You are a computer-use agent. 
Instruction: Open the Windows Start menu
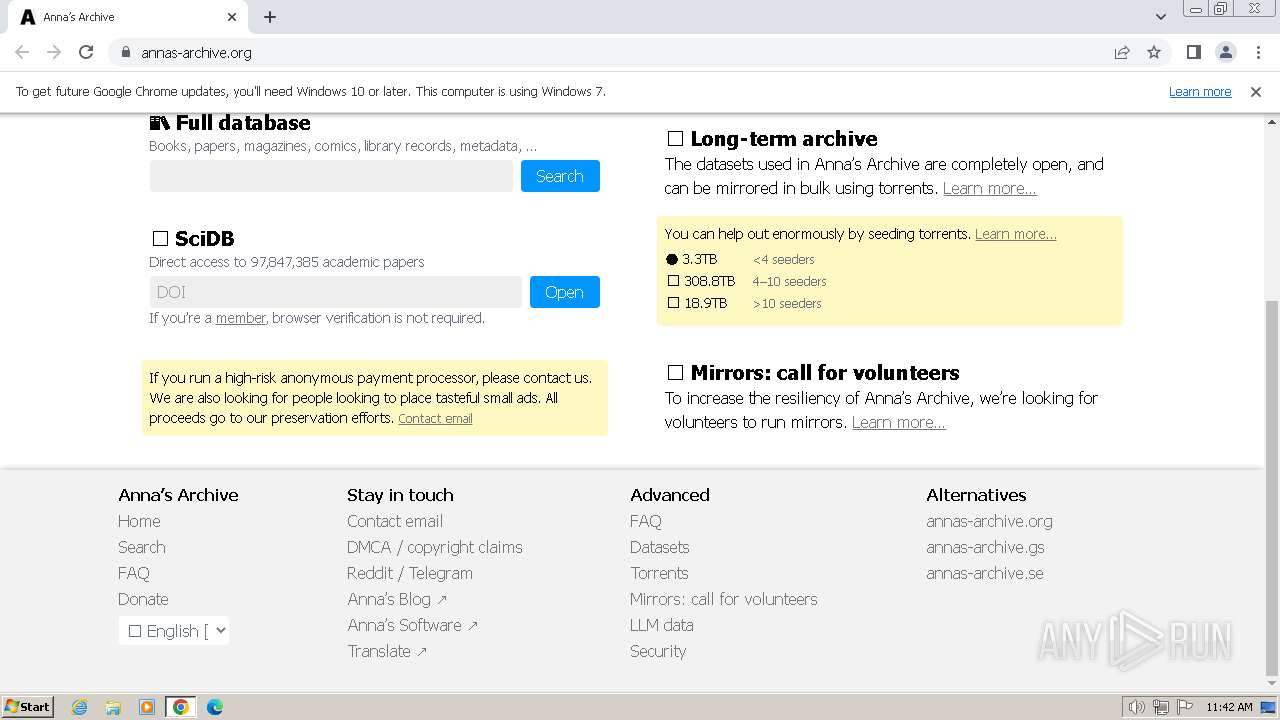tap(28, 706)
